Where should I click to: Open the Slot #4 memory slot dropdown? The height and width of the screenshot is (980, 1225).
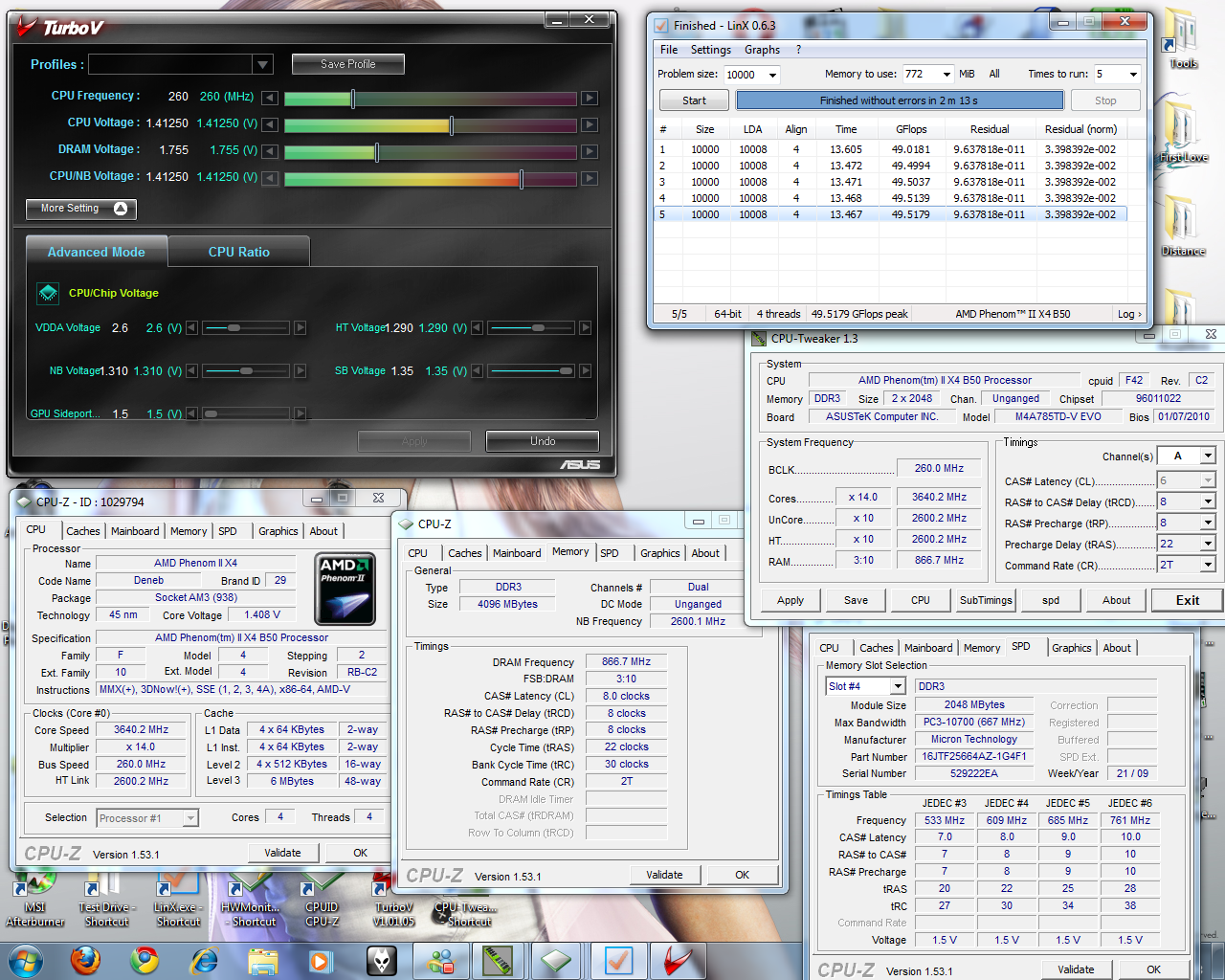pyautogui.click(x=897, y=686)
